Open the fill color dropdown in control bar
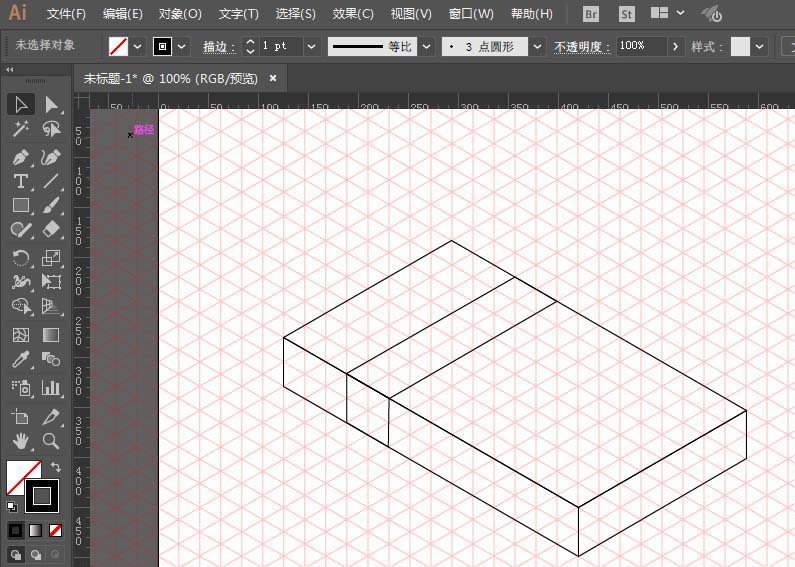The height and width of the screenshot is (567, 795). coord(139,47)
